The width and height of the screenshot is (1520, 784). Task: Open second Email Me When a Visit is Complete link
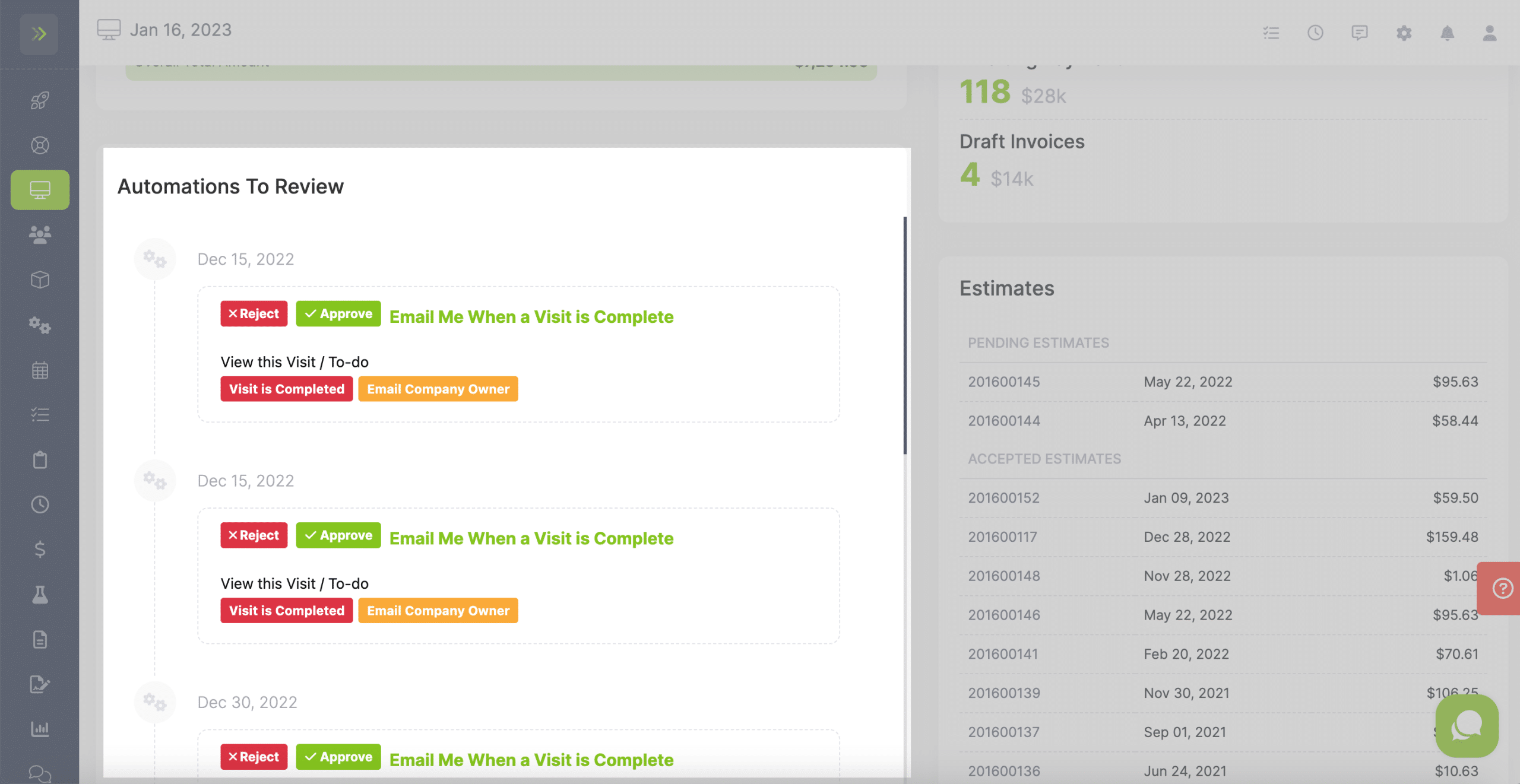tap(531, 538)
